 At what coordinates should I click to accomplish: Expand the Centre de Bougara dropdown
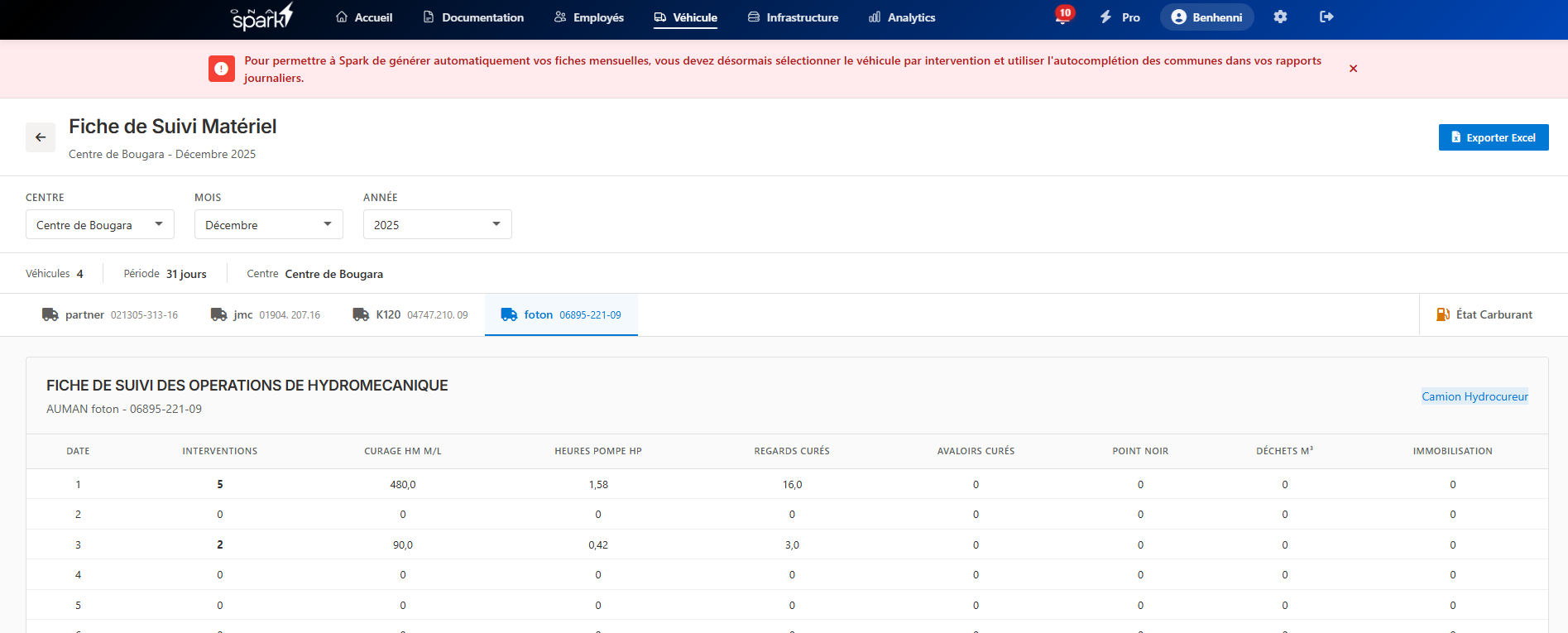pos(100,224)
